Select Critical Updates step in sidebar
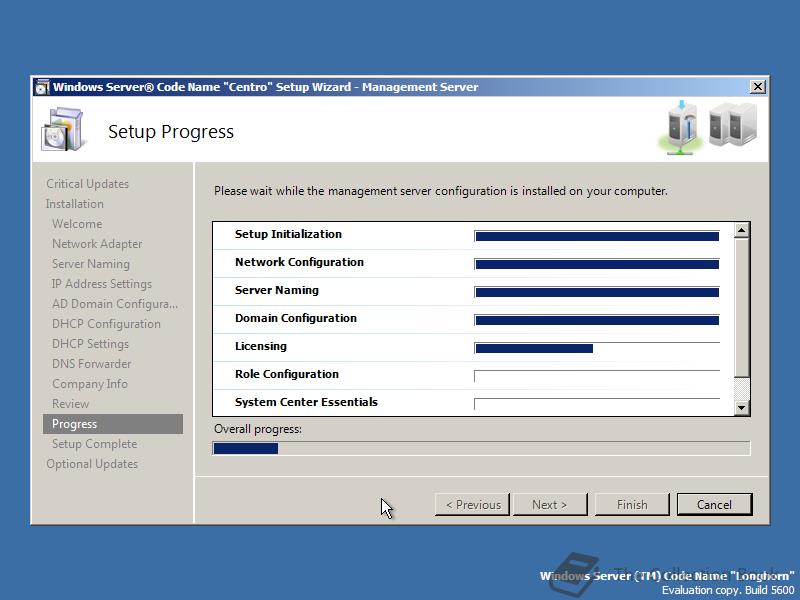The height and width of the screenshot is (600, 800). pyautogui.click(x=87, y=184)
